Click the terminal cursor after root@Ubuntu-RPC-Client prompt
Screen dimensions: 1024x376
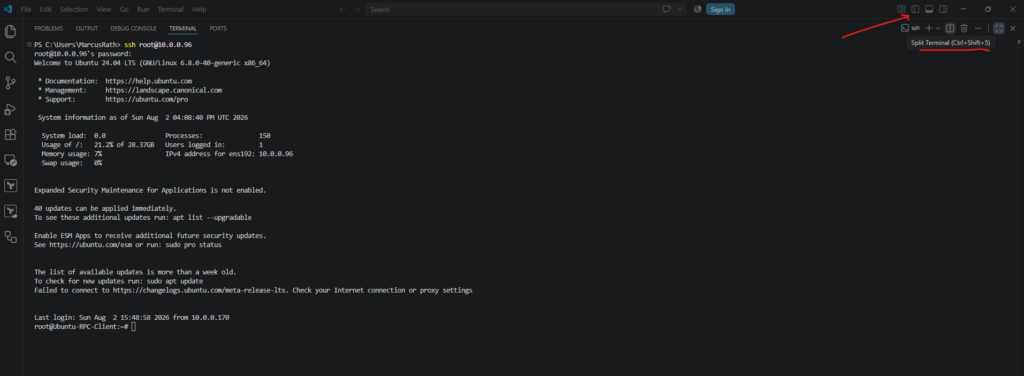pos(133,326)
